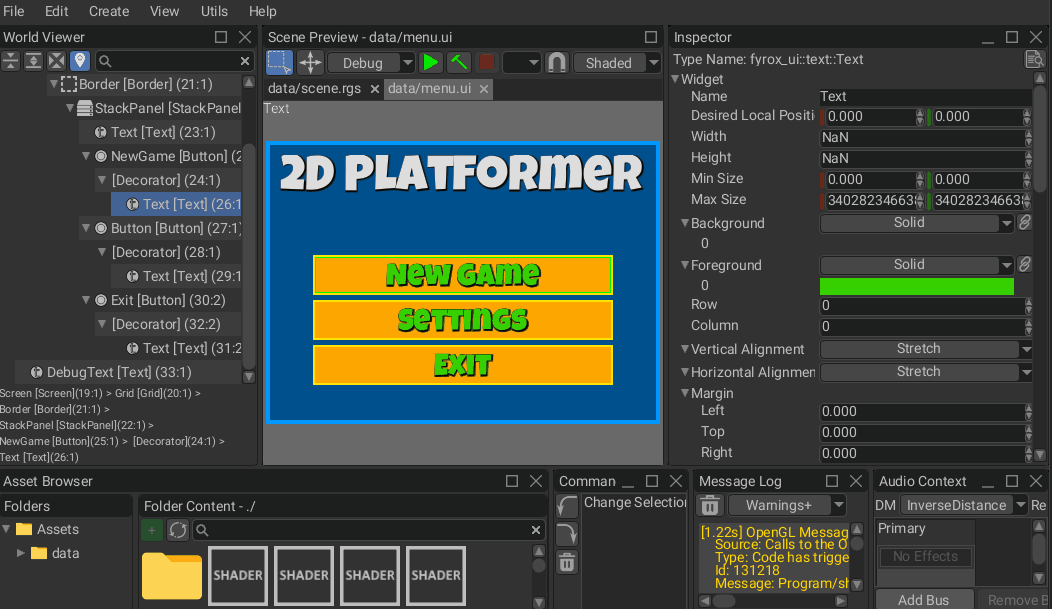Click the undo arrow in Command panel
Viewport: 1052px width, 609px height.
coord(567,505)
